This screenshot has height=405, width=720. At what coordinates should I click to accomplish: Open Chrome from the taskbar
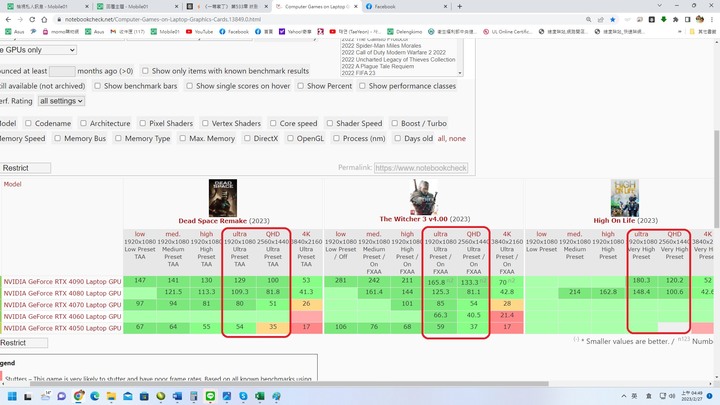point(79,396)
